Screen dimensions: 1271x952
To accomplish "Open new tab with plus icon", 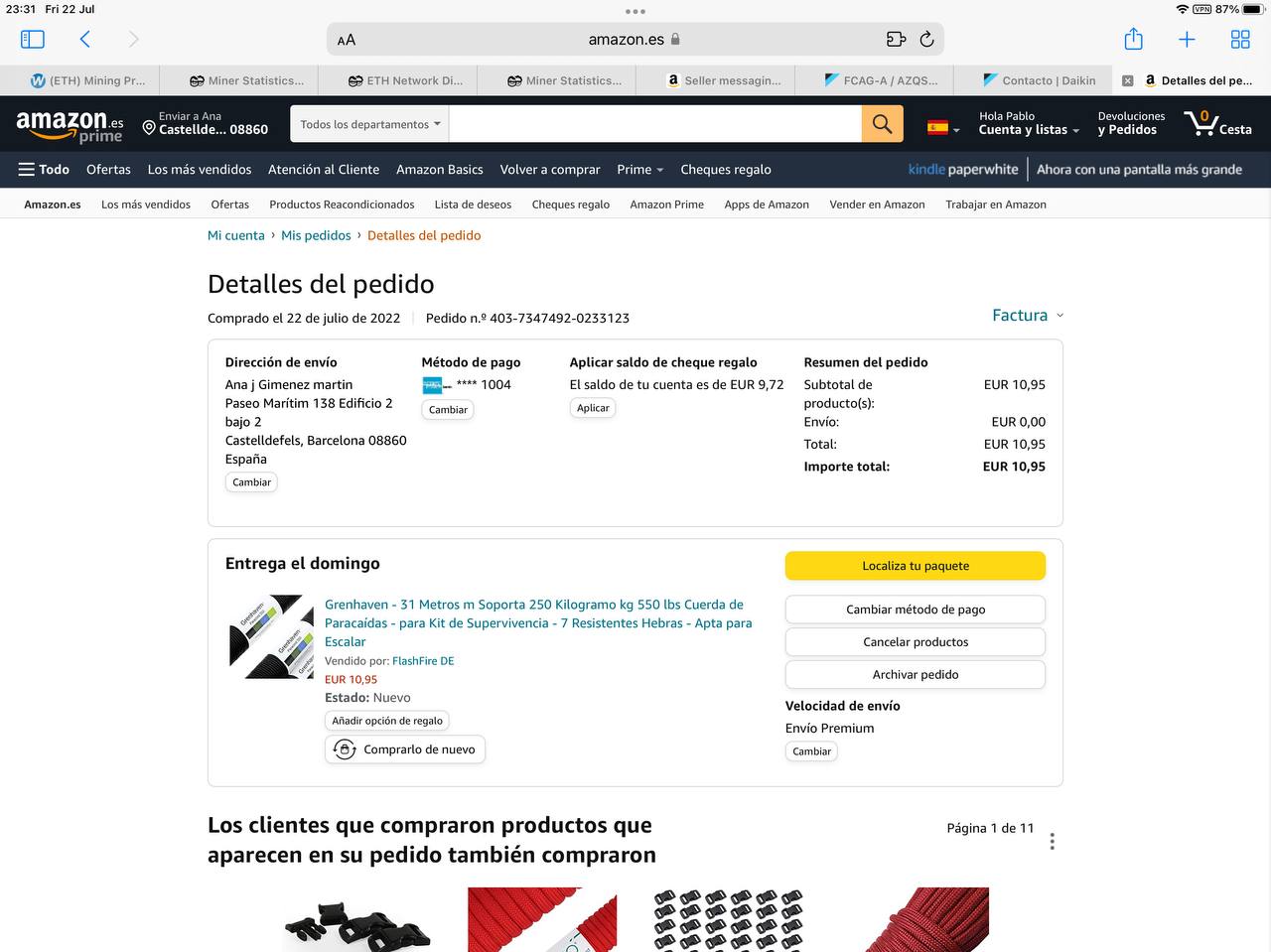I will click(x=1187, y=40).
